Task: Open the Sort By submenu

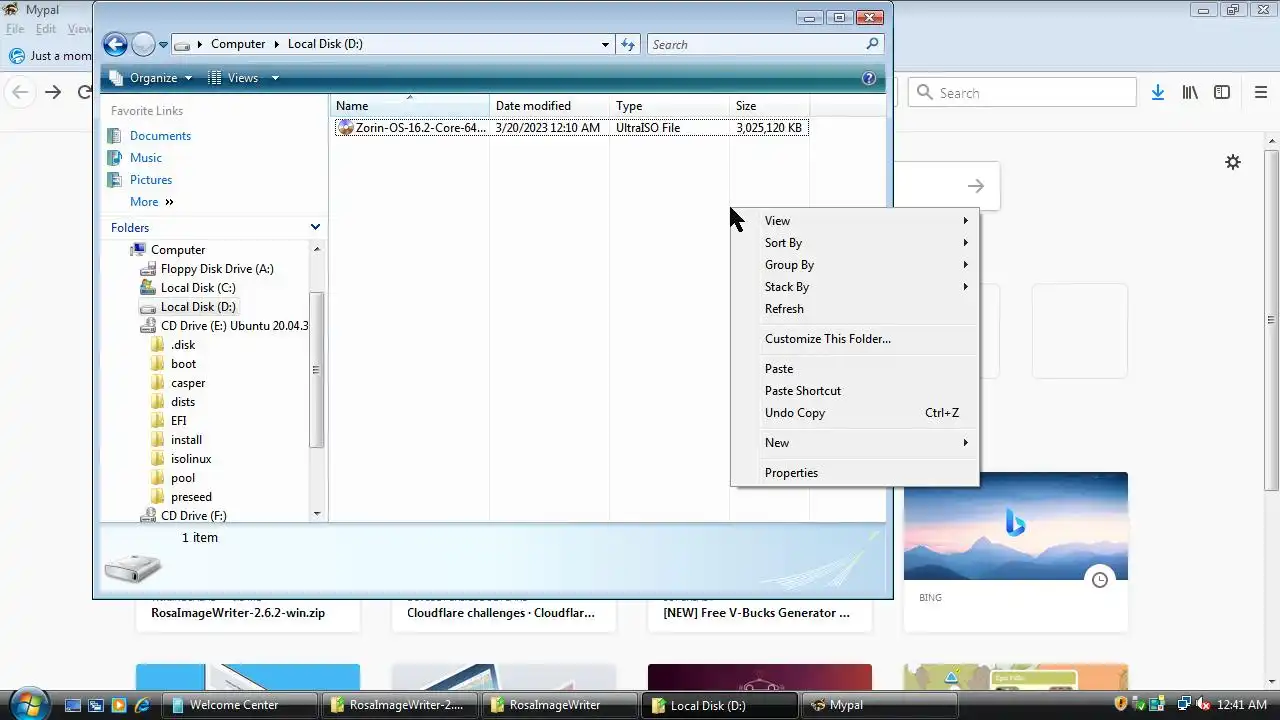Action: click(855, 243)
